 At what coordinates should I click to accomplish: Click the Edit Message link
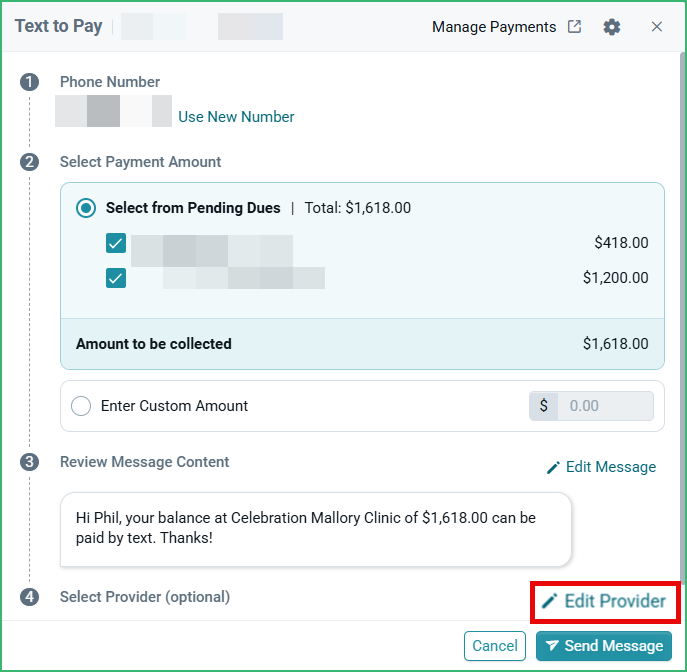pos(611,467)
